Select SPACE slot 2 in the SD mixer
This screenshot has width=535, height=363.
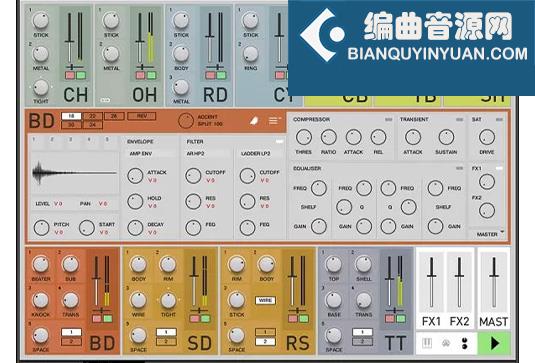point(166,342)
